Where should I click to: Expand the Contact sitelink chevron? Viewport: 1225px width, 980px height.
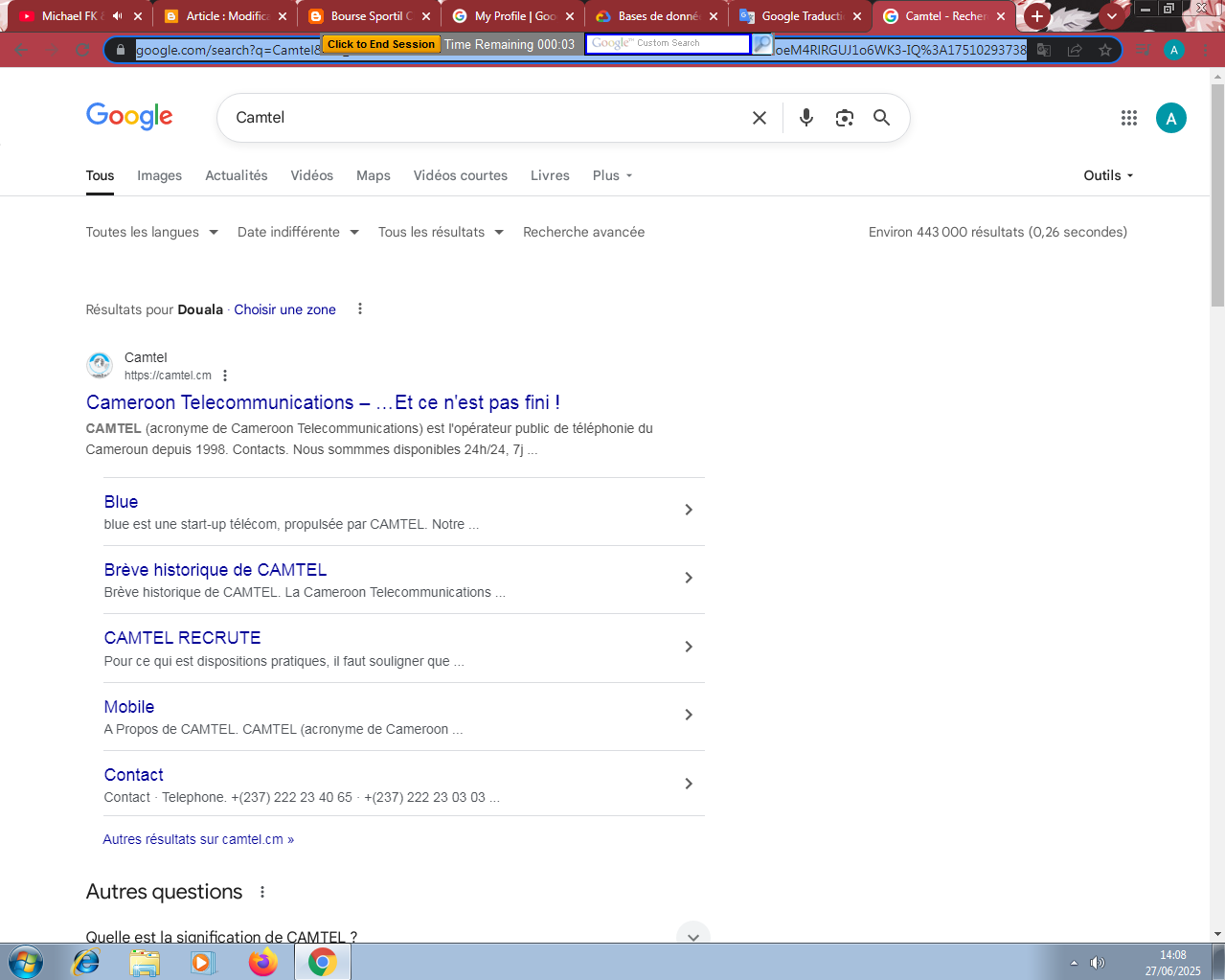point(689,784)
